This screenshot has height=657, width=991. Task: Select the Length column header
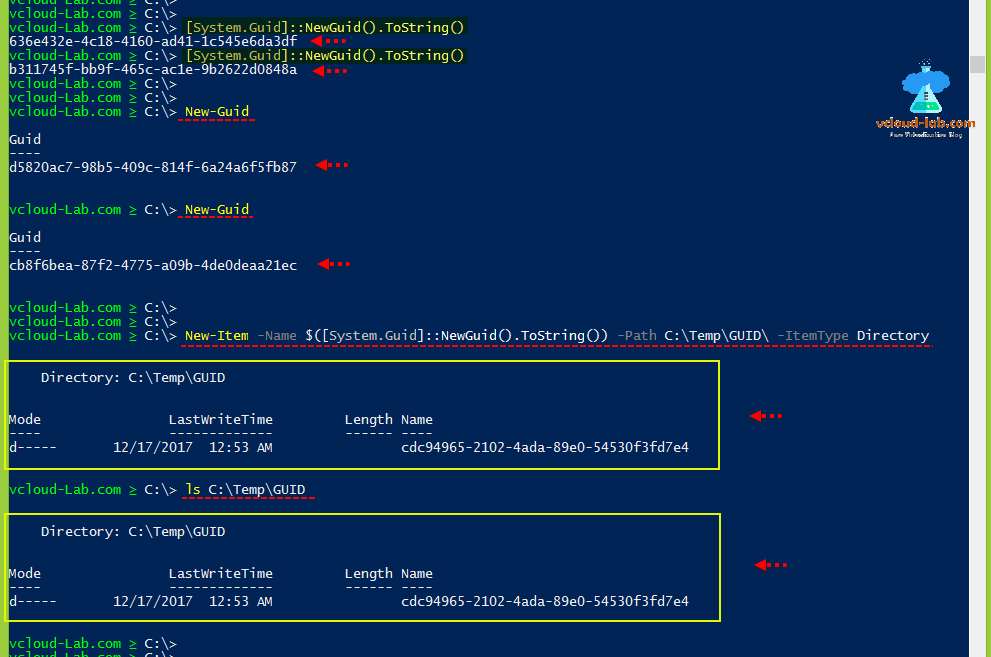pos(369,419)
